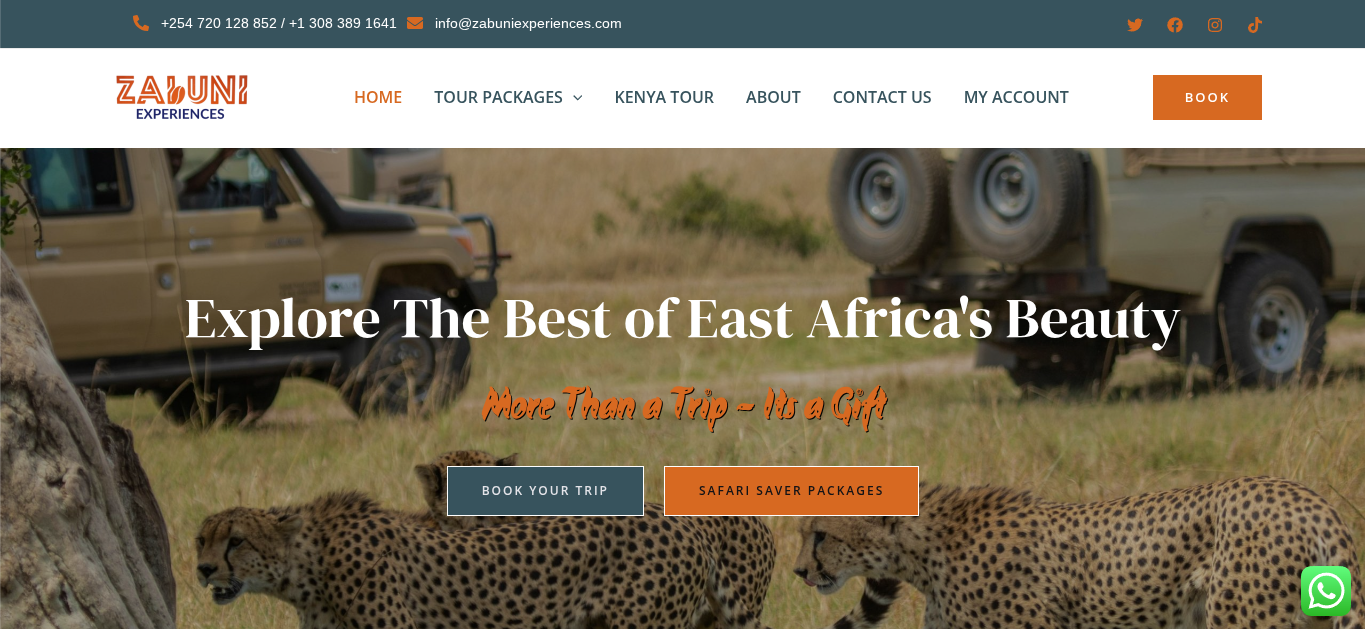Open Contact Us in navigation

tap(882, 97)
